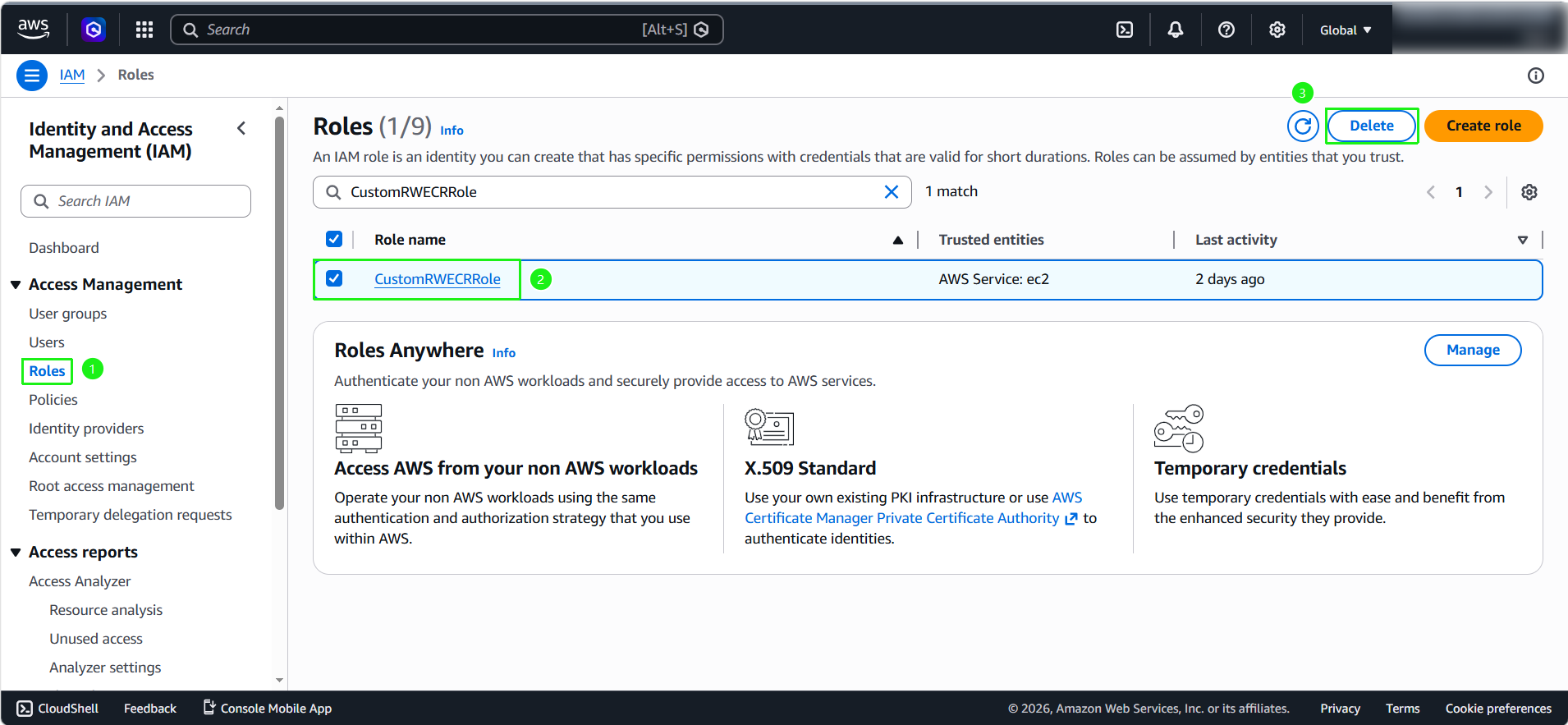Viewport: 1568px width, 725px height.
Task: Open Console Mobile App footer link
Action: [x=268, y=708]
